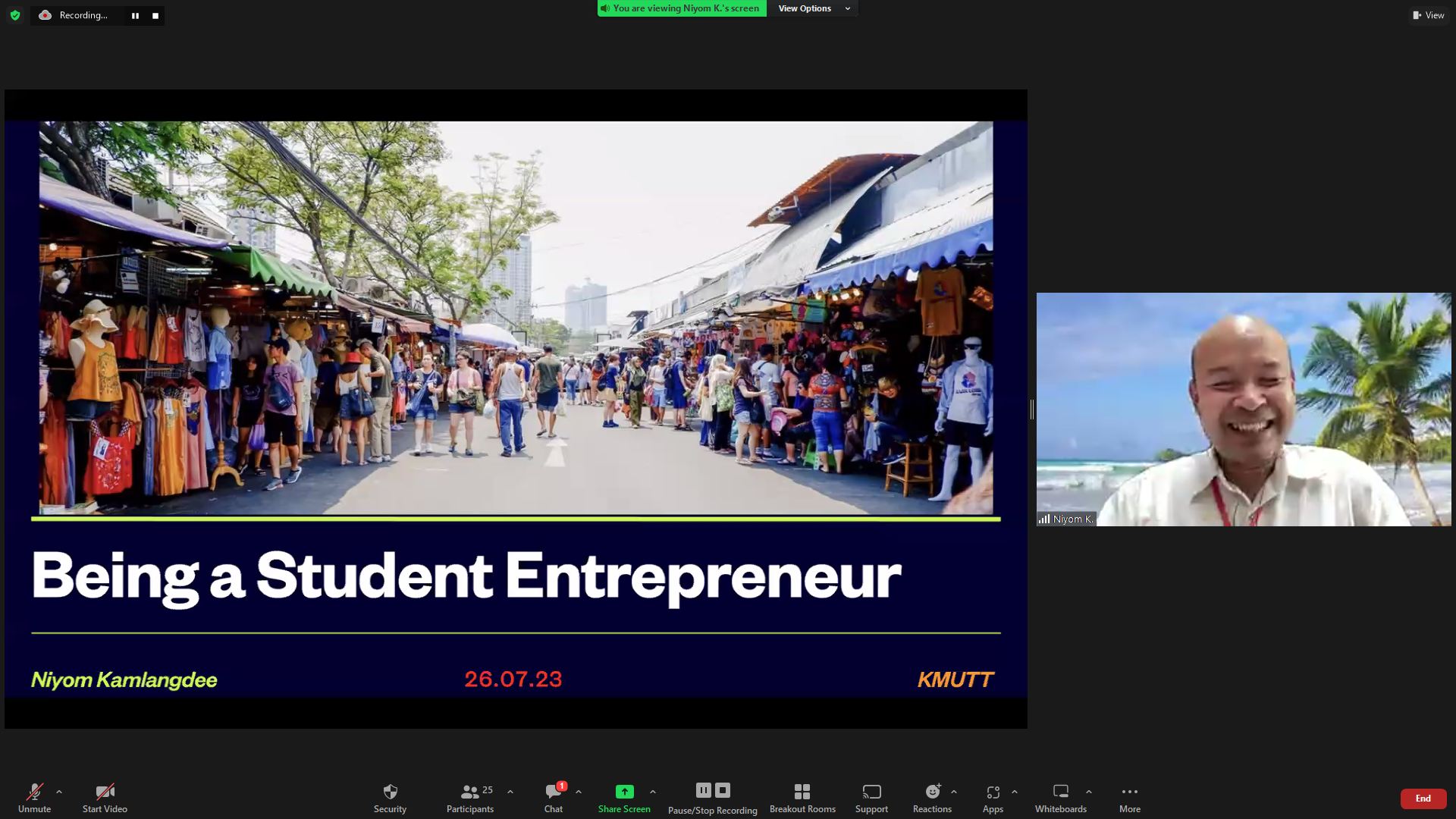Click the cloud Recording status icon
Screen dimensions: 1456x819
tap(45, 15)
